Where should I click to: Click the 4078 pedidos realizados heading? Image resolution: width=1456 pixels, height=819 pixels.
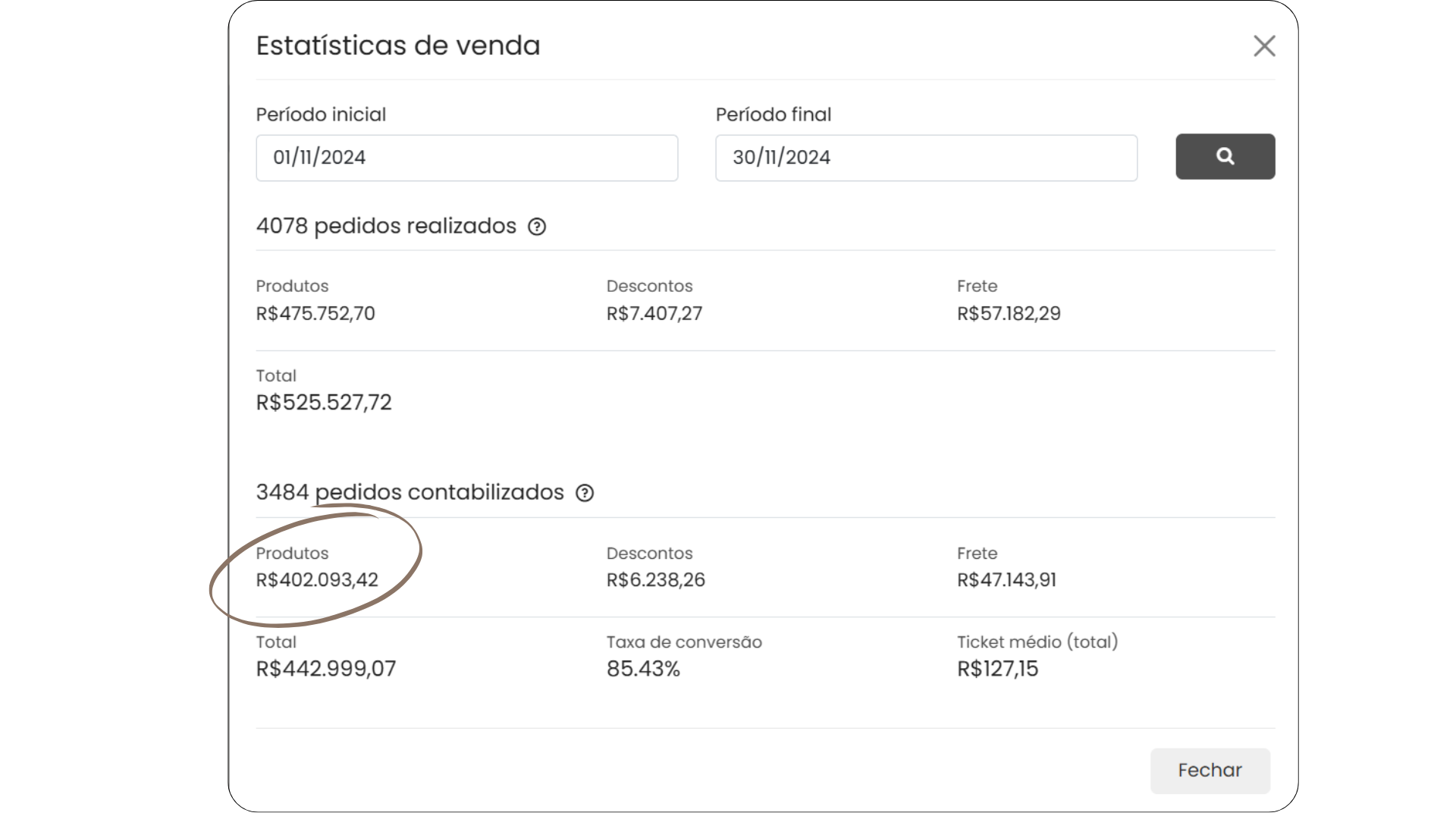(x=386, y=226)
